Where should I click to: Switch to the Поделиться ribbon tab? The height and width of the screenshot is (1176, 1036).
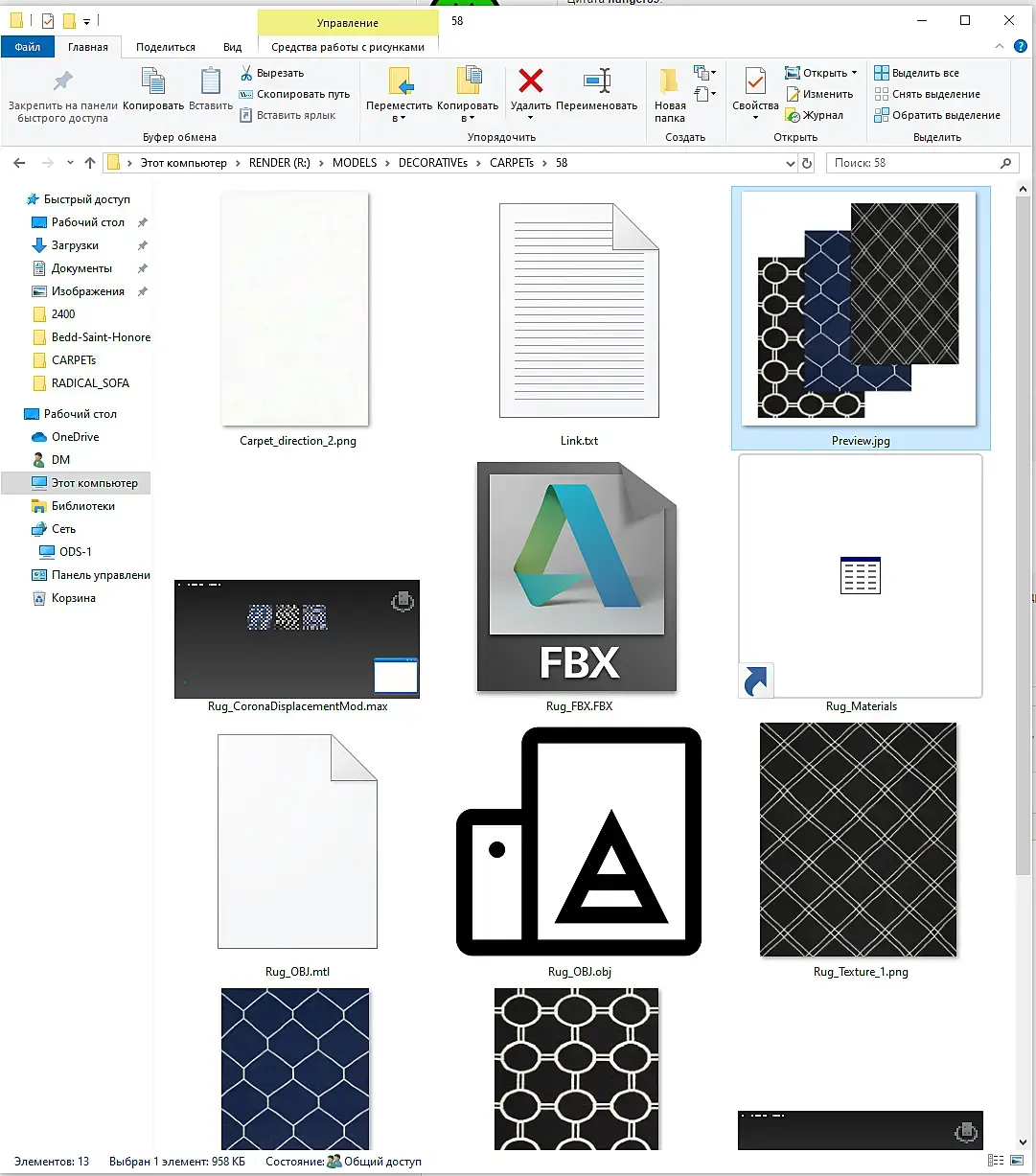[x=166, y=46]
